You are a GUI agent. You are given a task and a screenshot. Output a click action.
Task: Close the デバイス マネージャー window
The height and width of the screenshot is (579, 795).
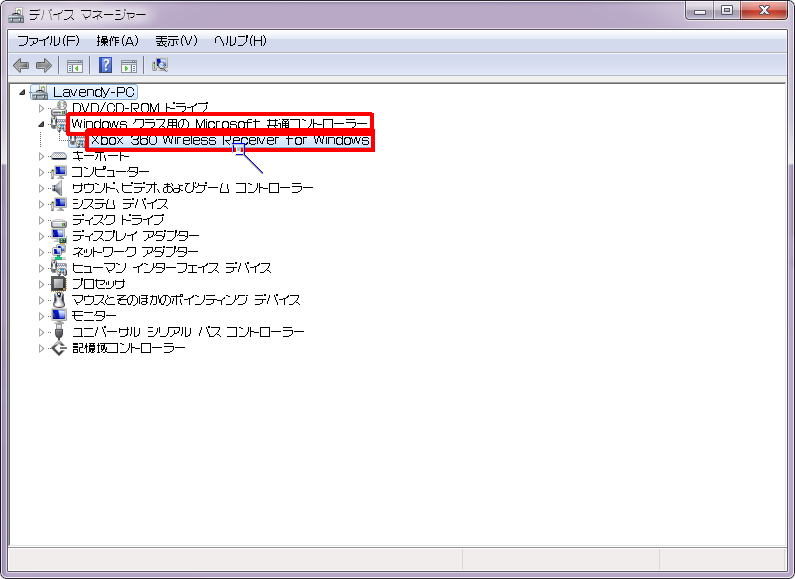coord(764,10)
